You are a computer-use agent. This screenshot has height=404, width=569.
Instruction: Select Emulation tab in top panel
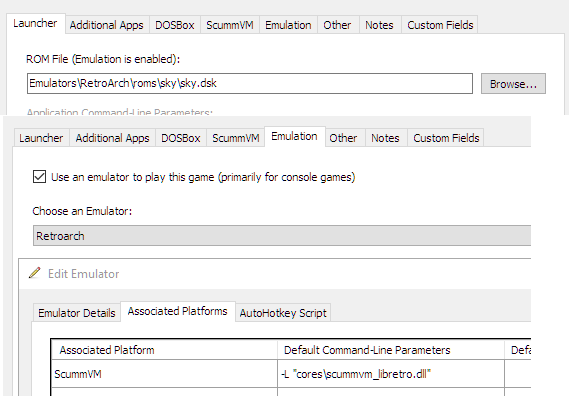288,25
